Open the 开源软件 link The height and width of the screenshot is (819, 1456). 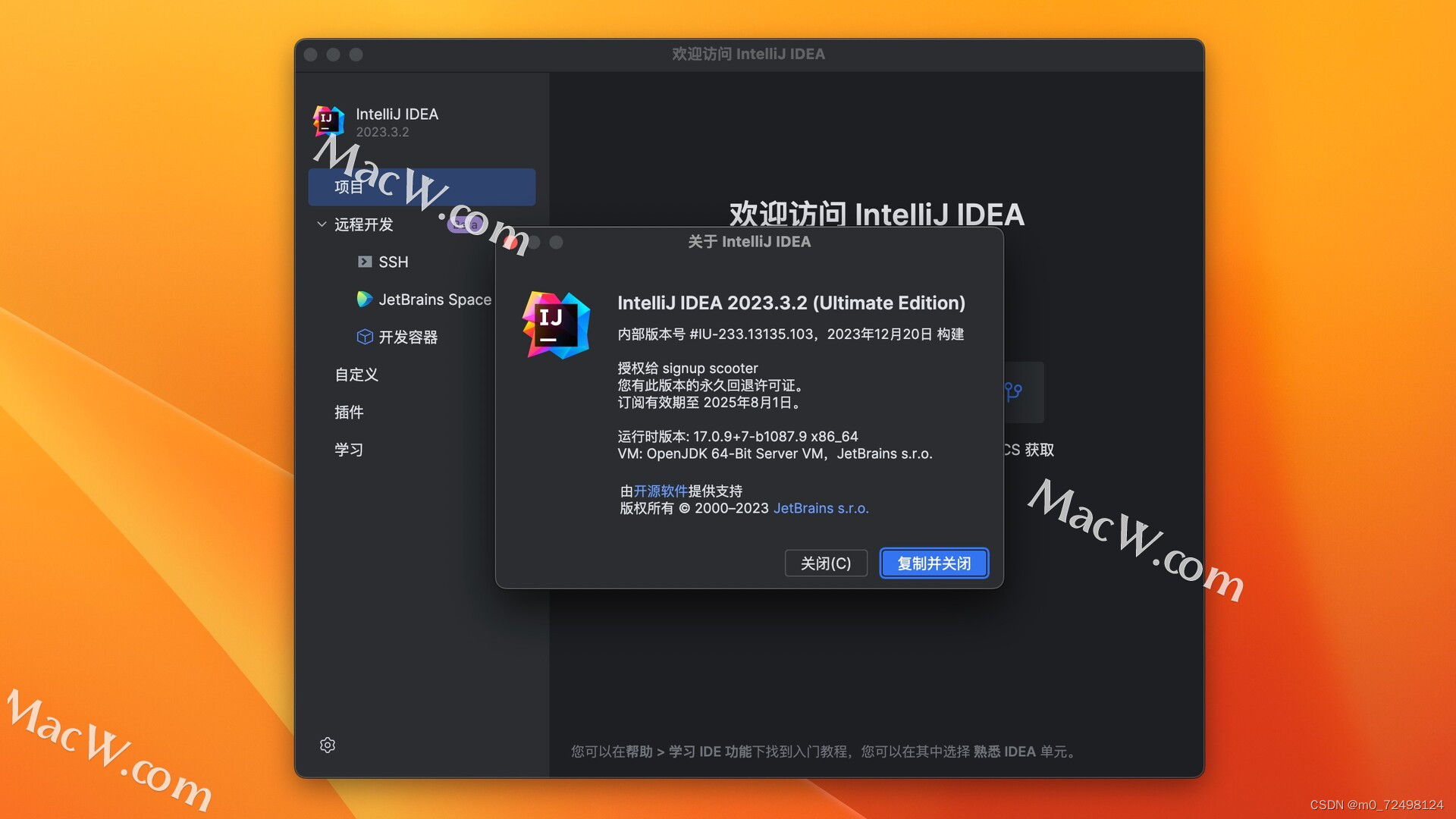[661, 491]
